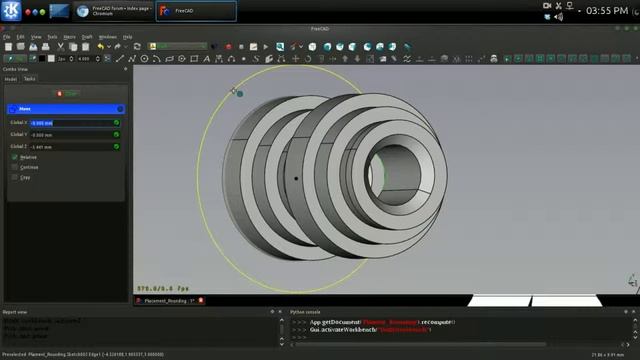640x360 pixels.
Task: Adjust the font size spinner arrows
Action: [x=98, y=59]
